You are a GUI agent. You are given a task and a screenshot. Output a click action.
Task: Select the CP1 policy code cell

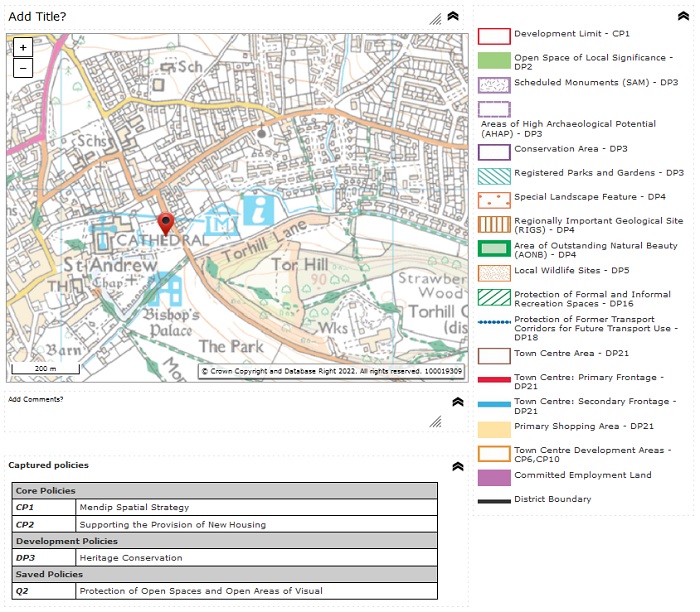pyautogui.click(x=44, y=508)
